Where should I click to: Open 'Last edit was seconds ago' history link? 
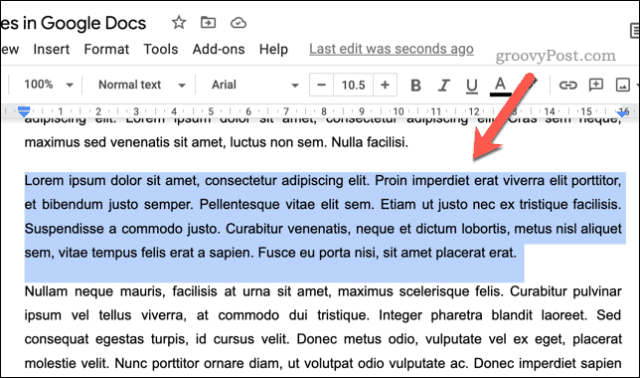(x=391, y=49)
